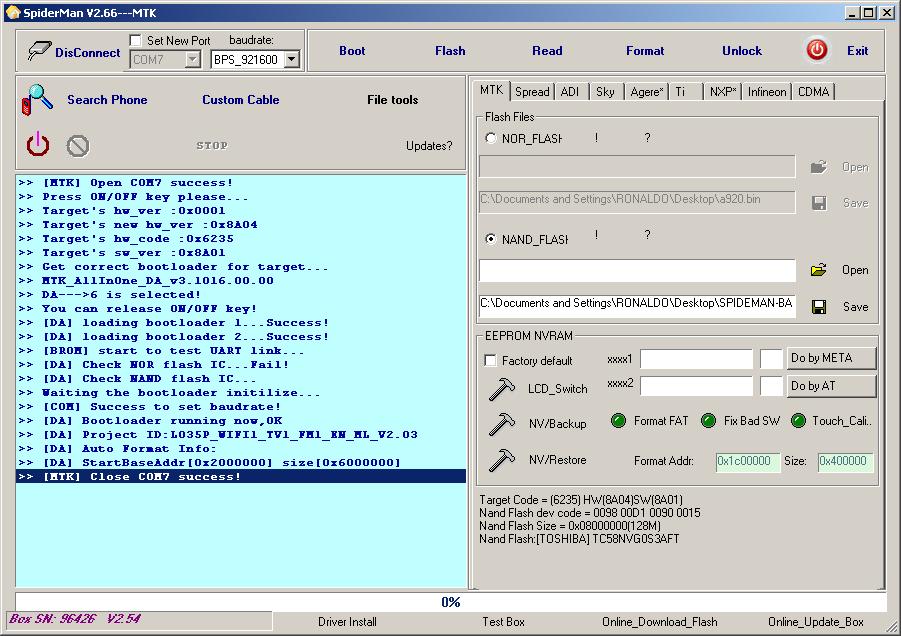Click the NV/Restore hammer icon

click(x=502, y=460)
